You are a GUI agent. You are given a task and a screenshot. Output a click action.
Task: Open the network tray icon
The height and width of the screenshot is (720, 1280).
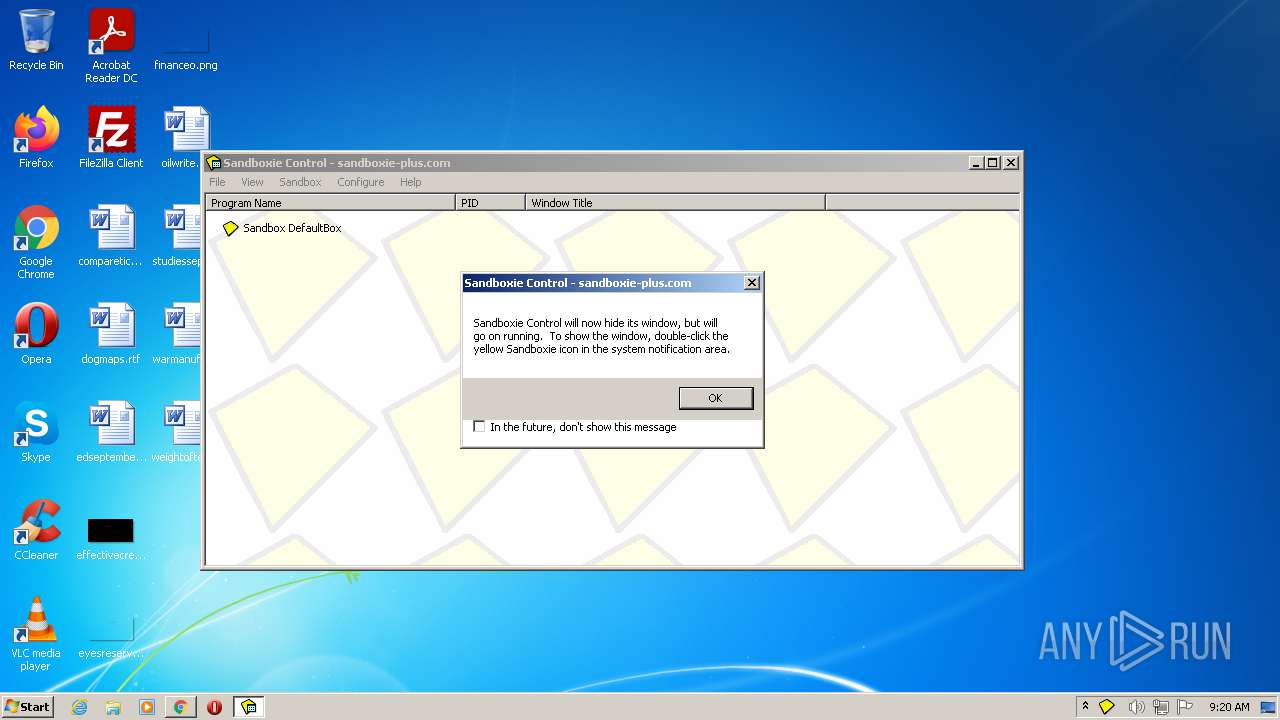(1161, 707)
